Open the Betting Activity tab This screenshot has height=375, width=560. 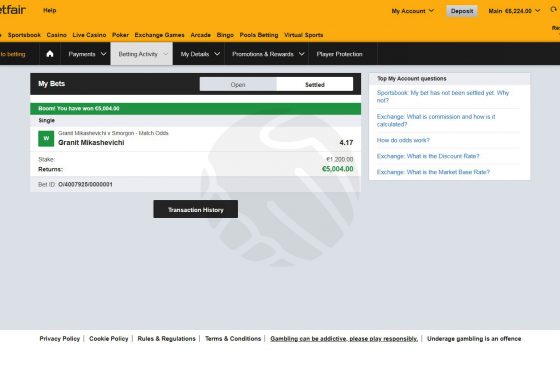pyautogui.click(x=142, y=54)
